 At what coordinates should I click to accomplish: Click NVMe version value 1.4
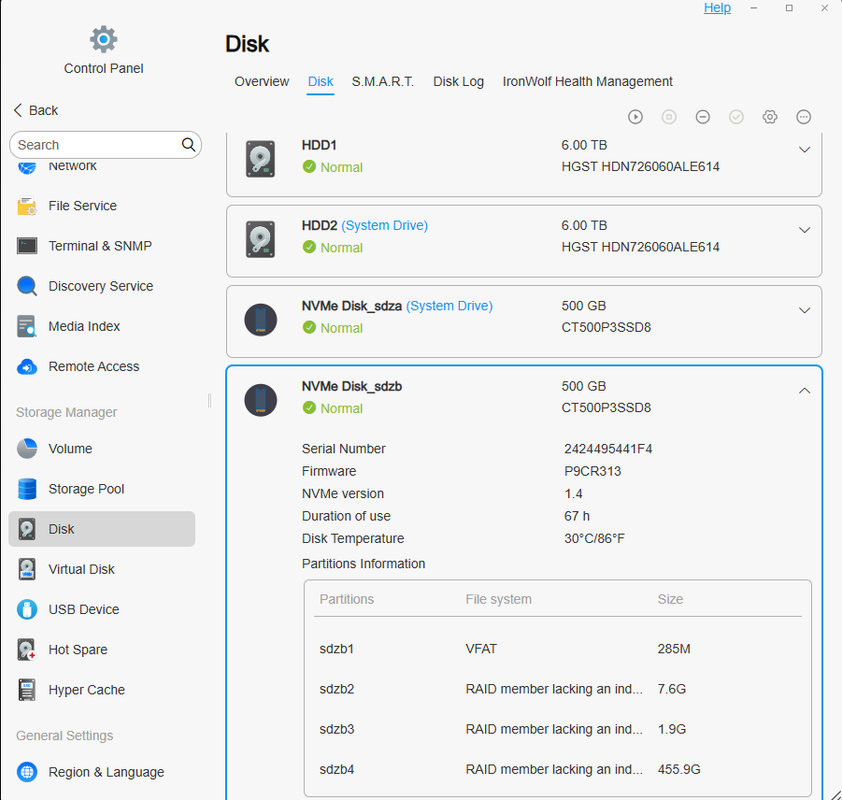[x=573, y=494]
